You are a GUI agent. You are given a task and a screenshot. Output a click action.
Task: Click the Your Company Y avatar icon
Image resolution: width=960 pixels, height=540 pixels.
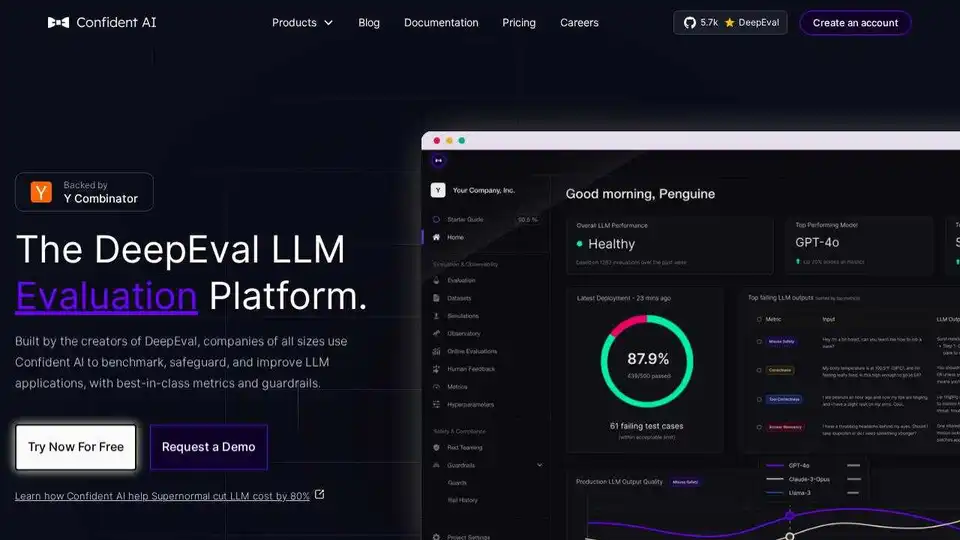pyautogui.click(x=438, y=190)
